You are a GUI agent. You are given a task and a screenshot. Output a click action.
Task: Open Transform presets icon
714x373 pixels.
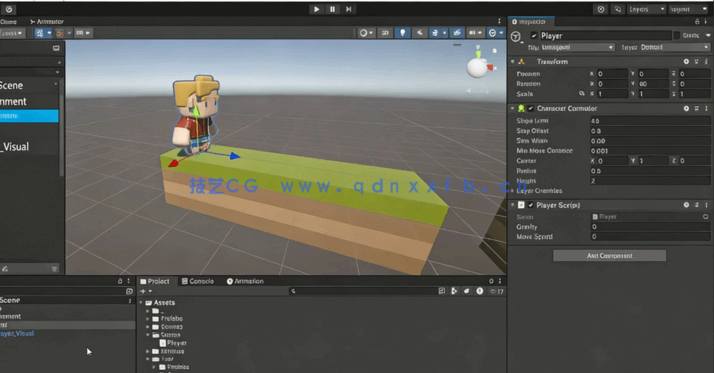pos(697,61)
